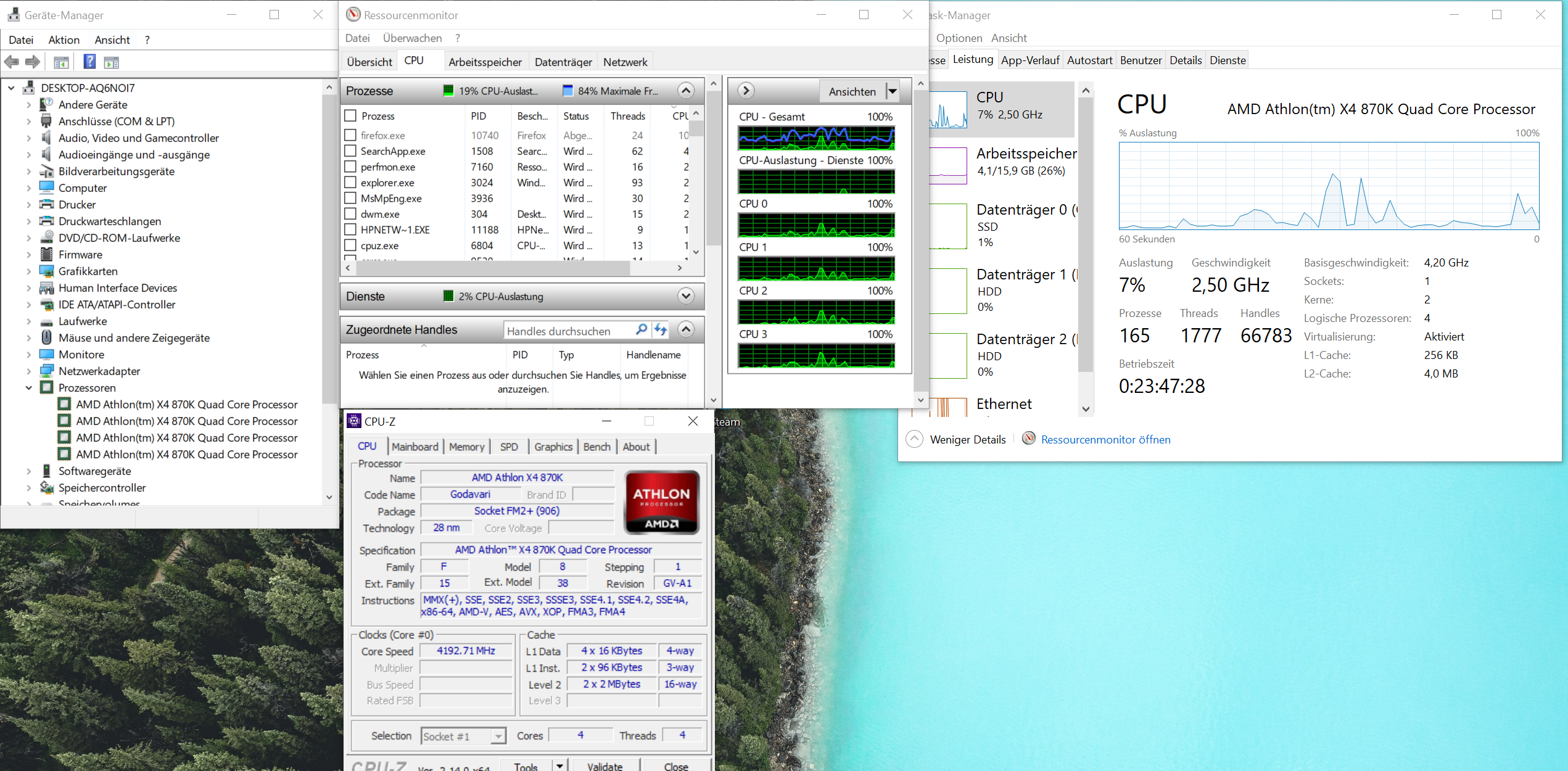
Task: Collapse the graphs pane with the arrow button
Action: click(746, 91)
